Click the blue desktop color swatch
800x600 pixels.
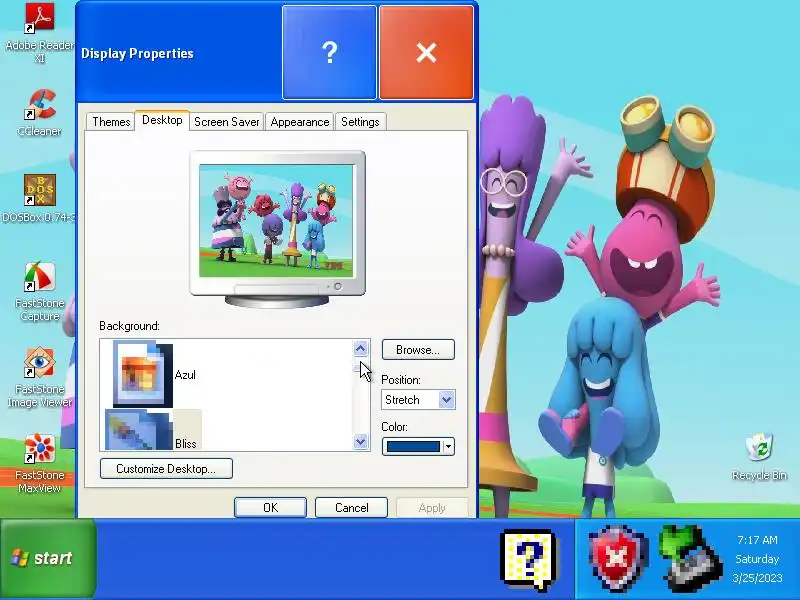pyautogui.click(x=413, y=446)
